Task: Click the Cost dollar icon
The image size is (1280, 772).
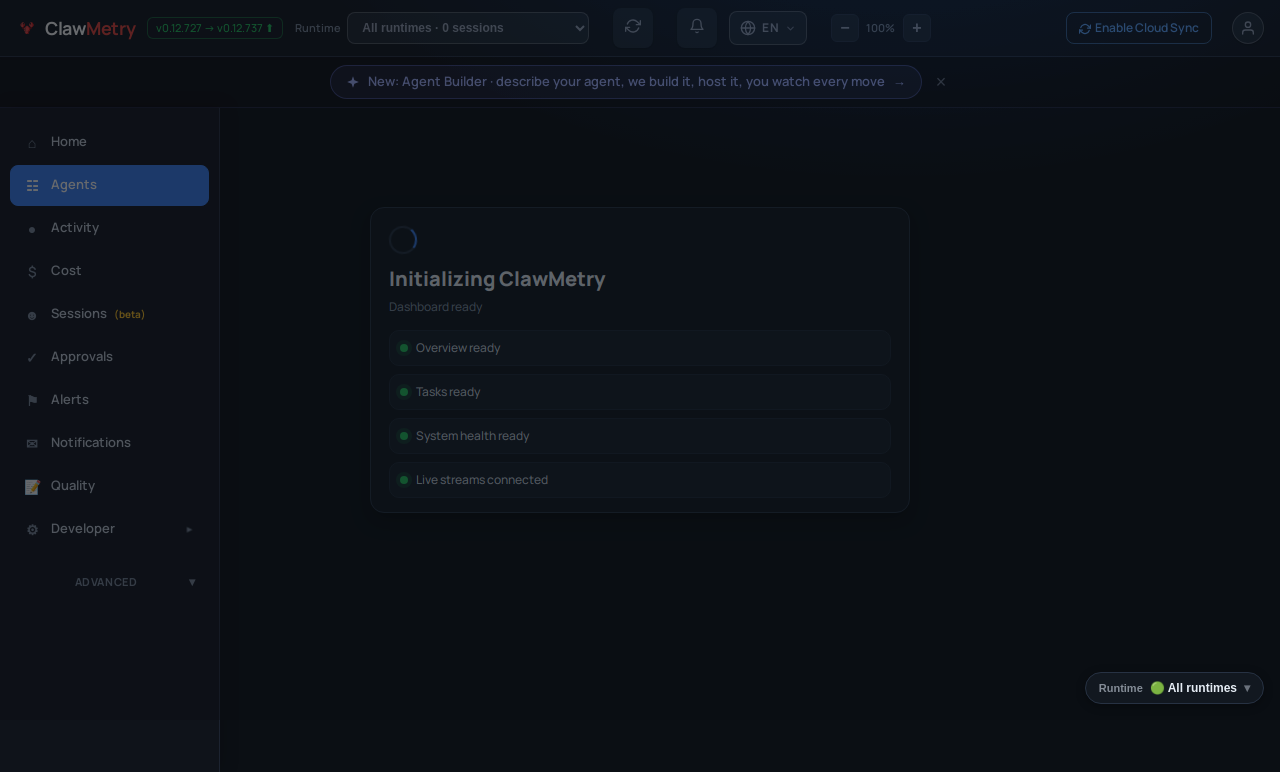Action: [32, 272]
